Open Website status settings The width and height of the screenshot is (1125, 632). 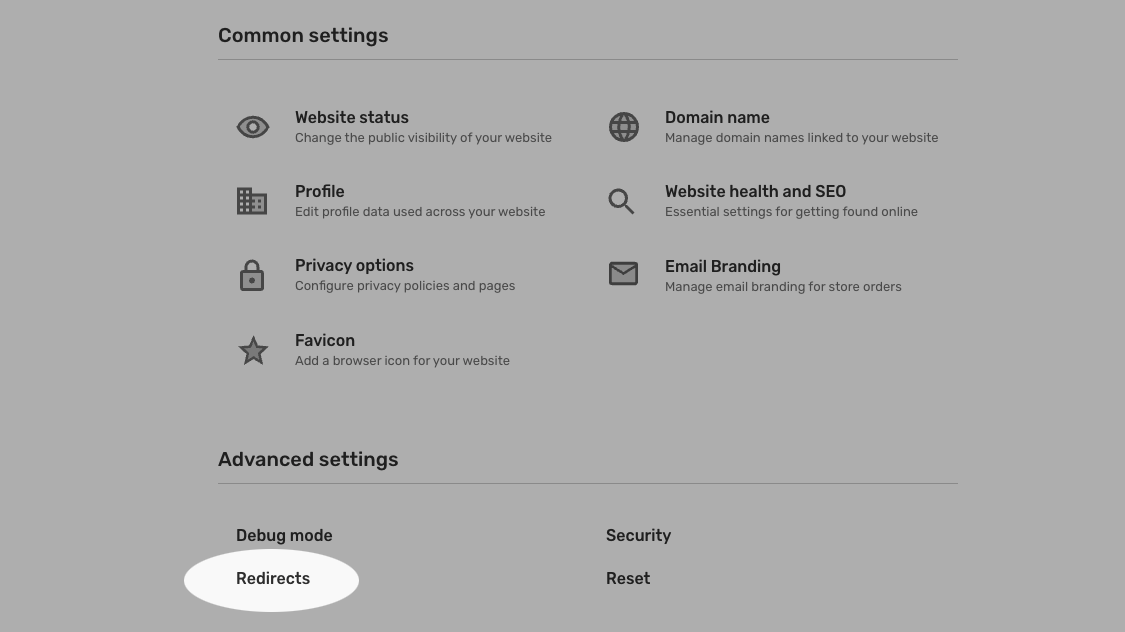352,118
